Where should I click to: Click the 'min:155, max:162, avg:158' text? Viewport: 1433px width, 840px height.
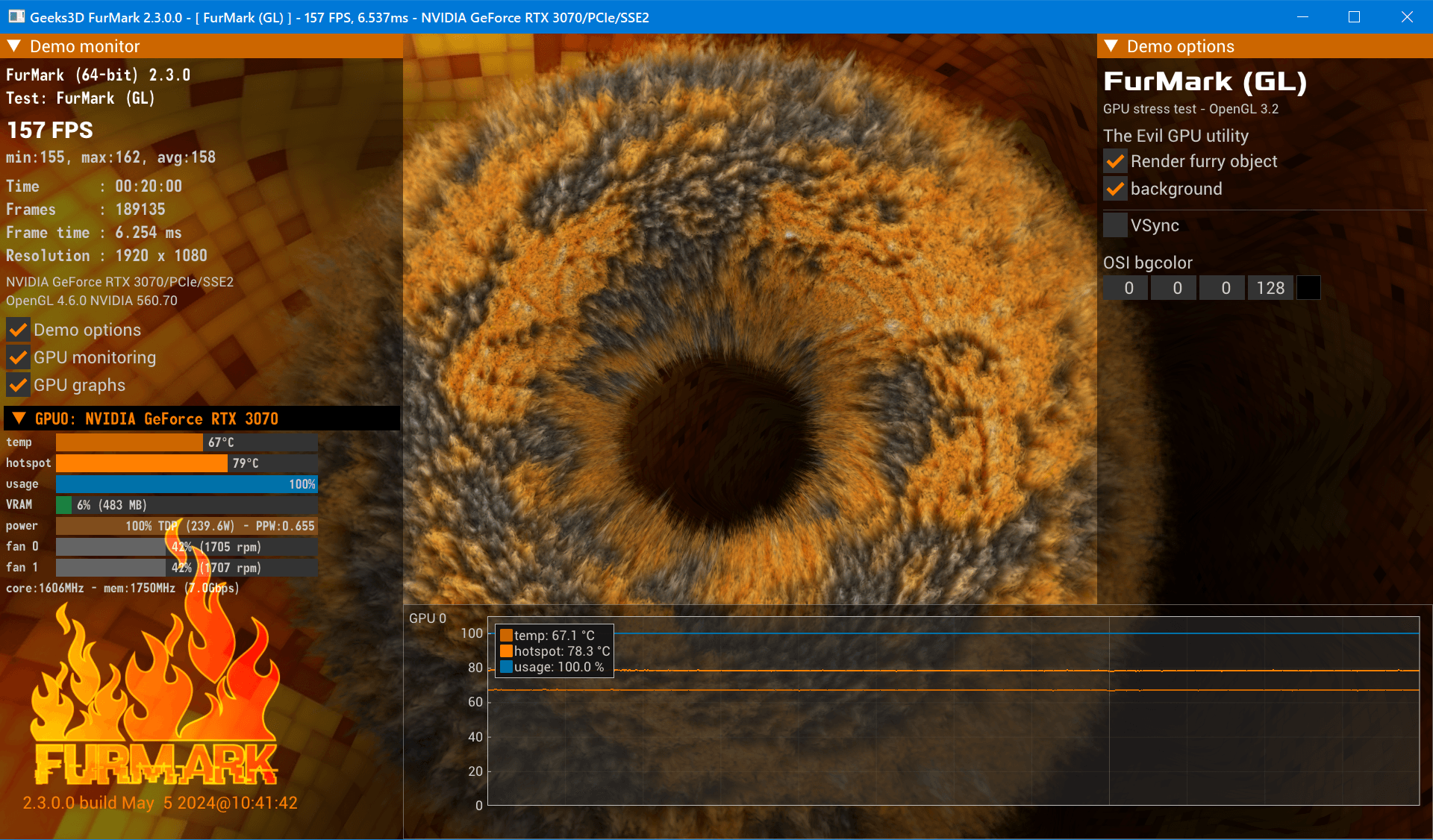pos(110,157)
